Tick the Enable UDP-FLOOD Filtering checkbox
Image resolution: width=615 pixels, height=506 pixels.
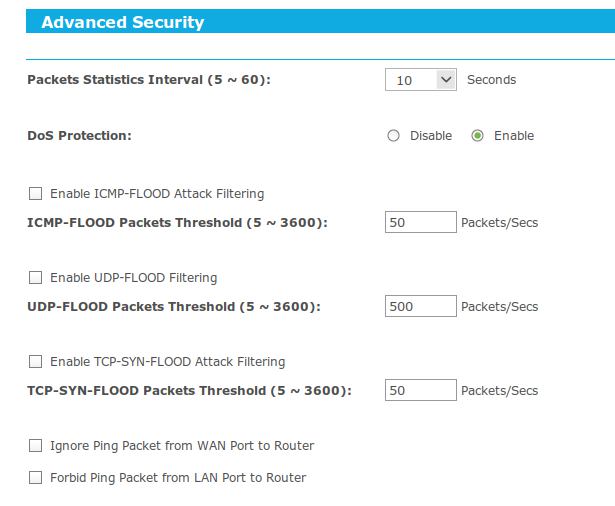(x=36, y=278)
